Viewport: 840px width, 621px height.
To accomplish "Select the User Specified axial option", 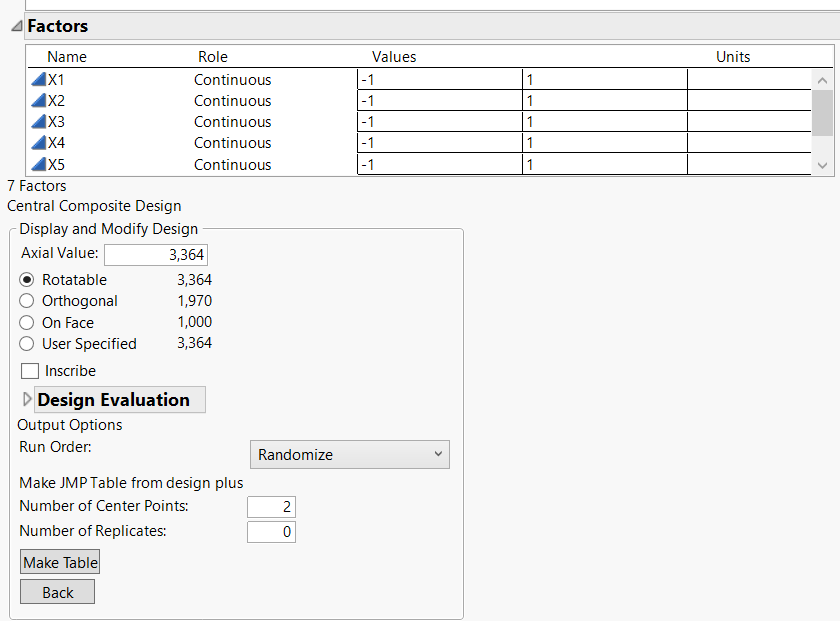I will pyautogui.click(x=27, y=343).
